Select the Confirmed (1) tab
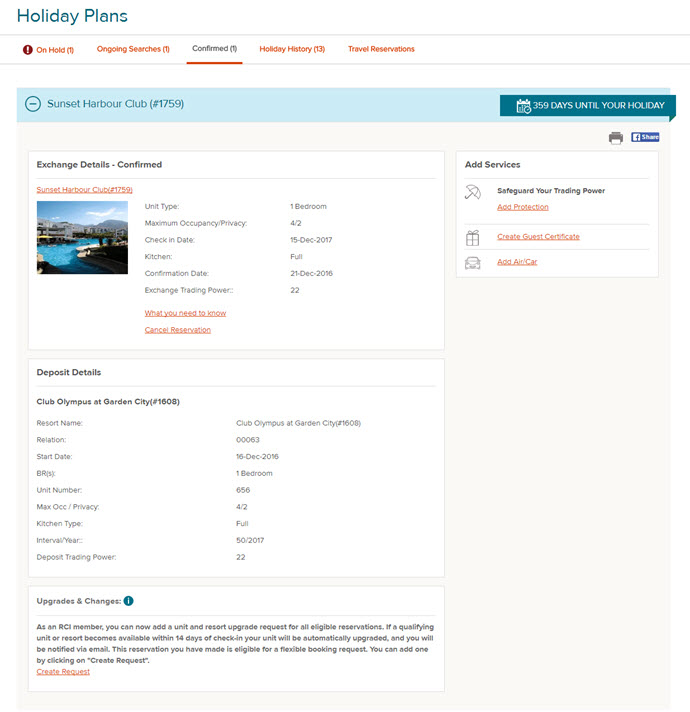This screenshot has height=712, width=690. click(214, 49)
